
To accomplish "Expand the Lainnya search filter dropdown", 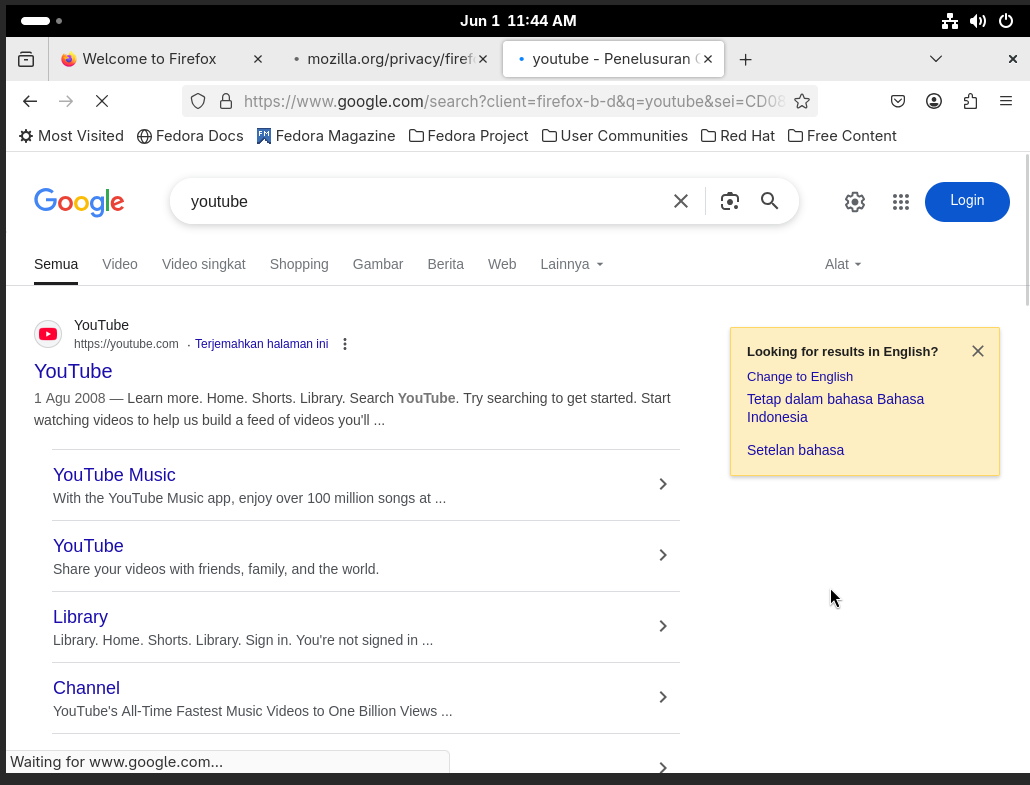I will (571, 264).
